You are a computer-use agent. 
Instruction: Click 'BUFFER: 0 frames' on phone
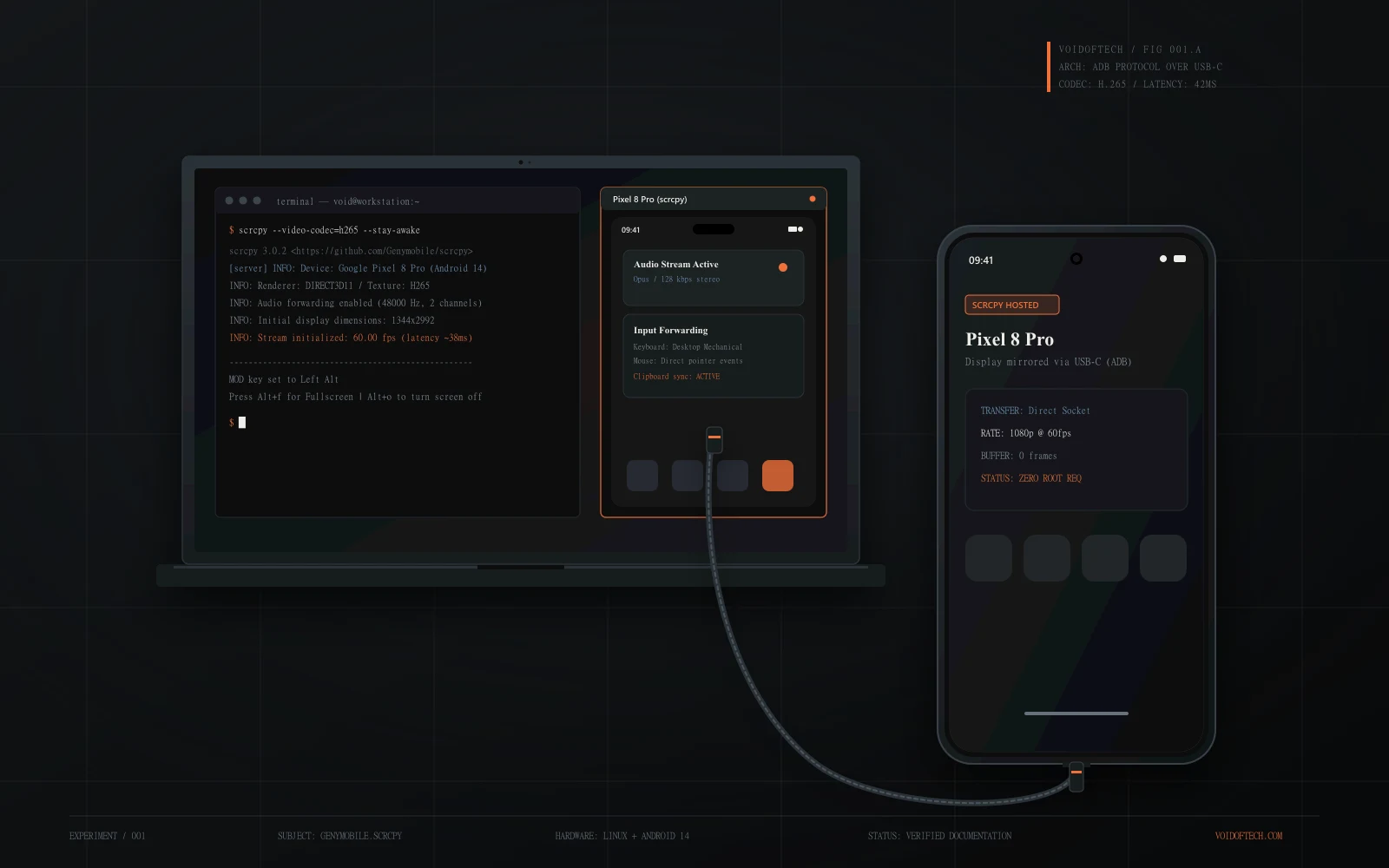1018,456
